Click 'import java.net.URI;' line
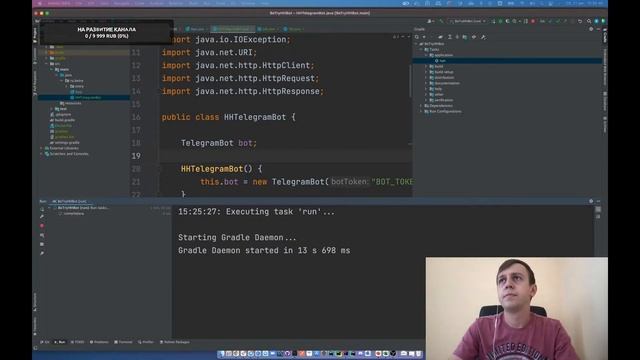The height and width of the screenshot is (360, 640). 209,53
